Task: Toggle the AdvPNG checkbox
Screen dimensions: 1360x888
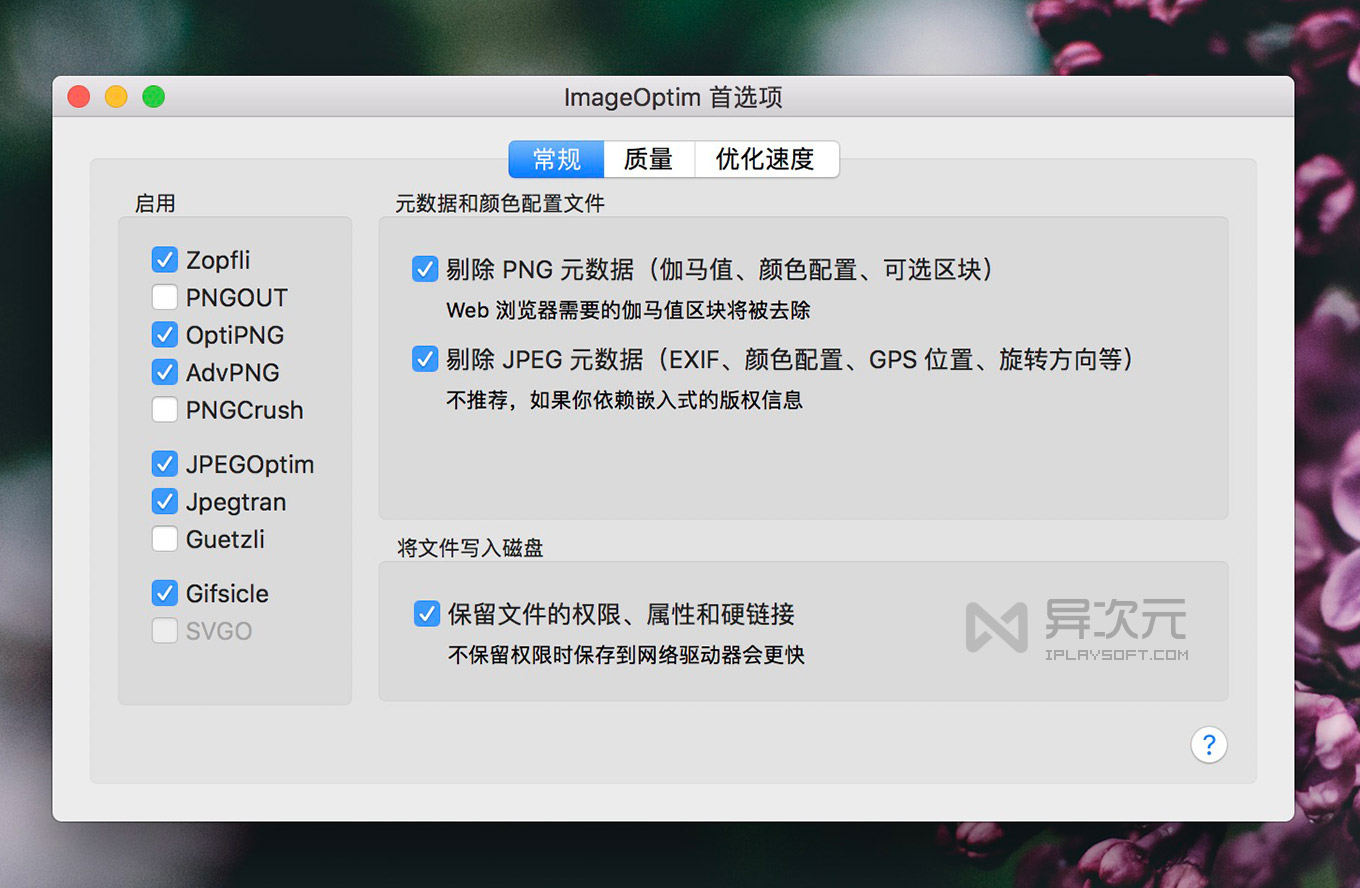Action: pyautogui.click(x=165, y=372)
